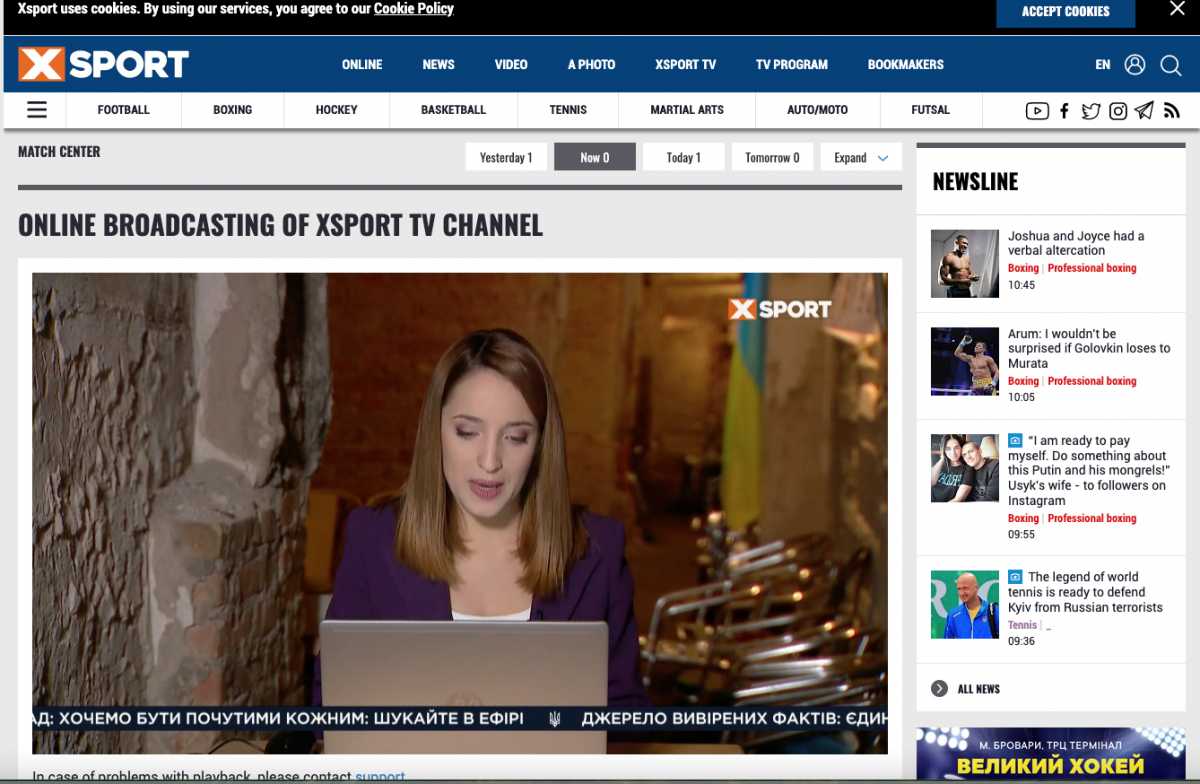Image resolution: width=1200 pixels, height=784 pixels.
Task: Click the Newsline heading
Action: (975, 182)
